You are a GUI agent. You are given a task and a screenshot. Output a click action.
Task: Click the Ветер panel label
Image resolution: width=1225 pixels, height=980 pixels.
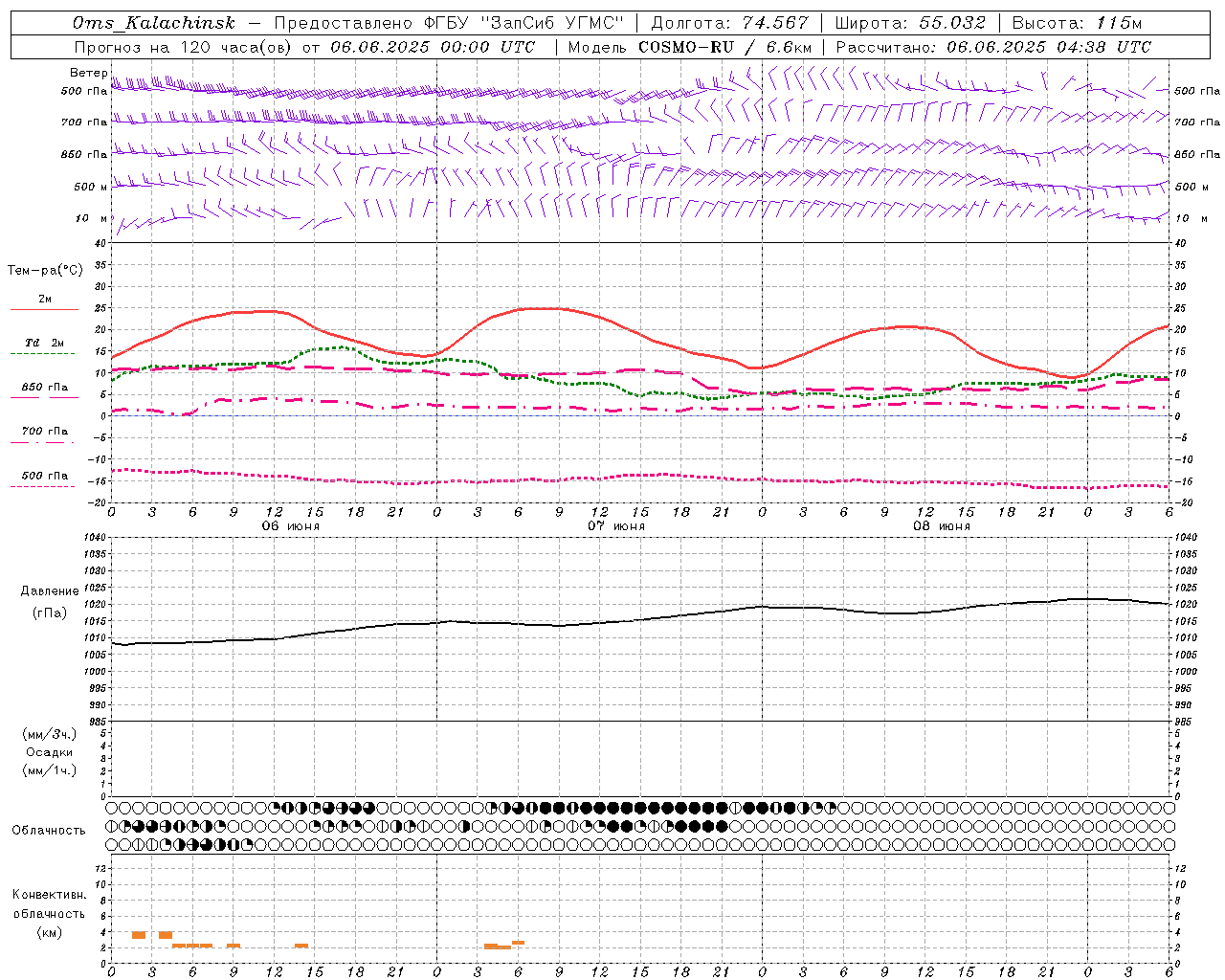pos(88,73)
